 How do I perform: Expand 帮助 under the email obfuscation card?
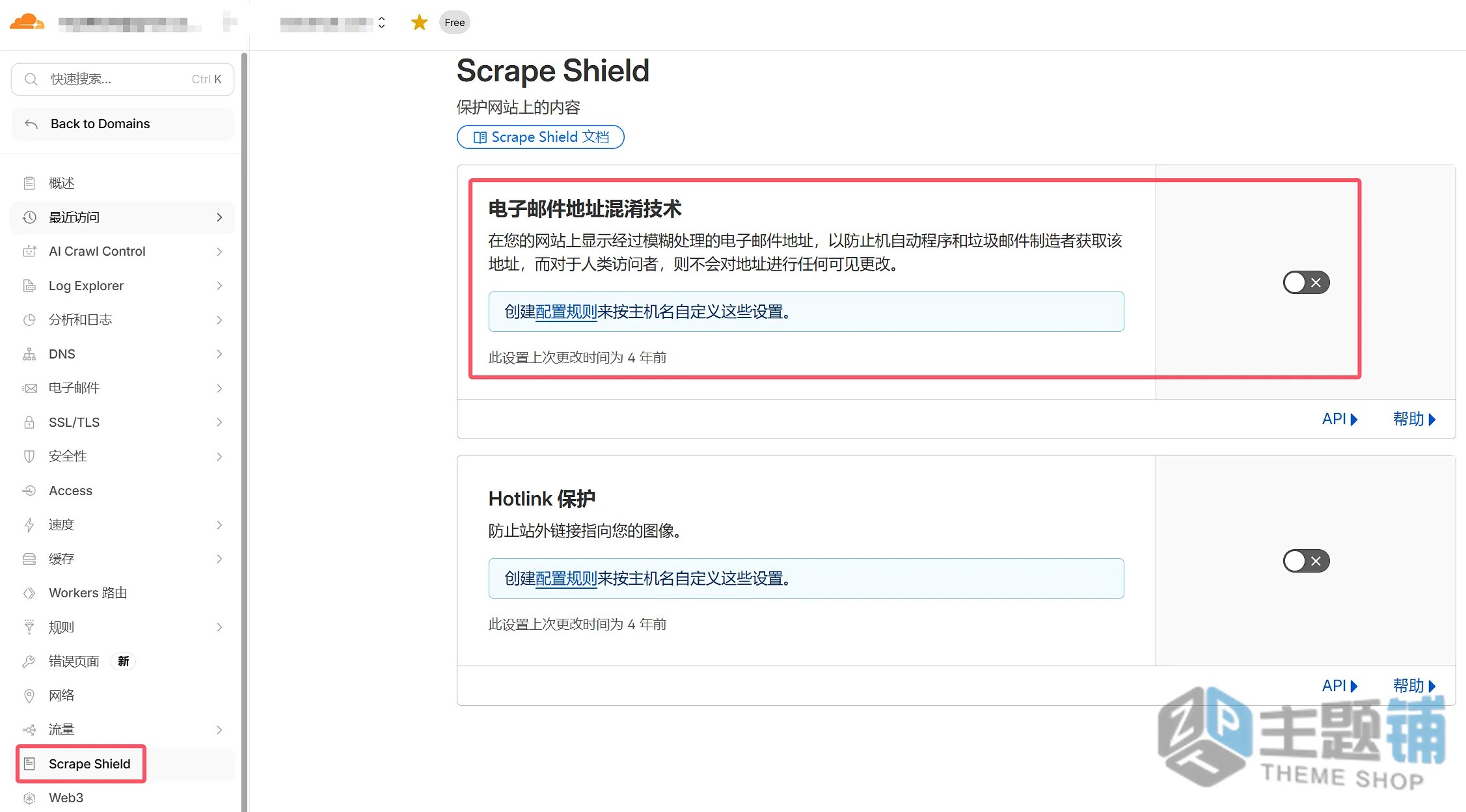pyautogui.click(x=1414, y=419)
